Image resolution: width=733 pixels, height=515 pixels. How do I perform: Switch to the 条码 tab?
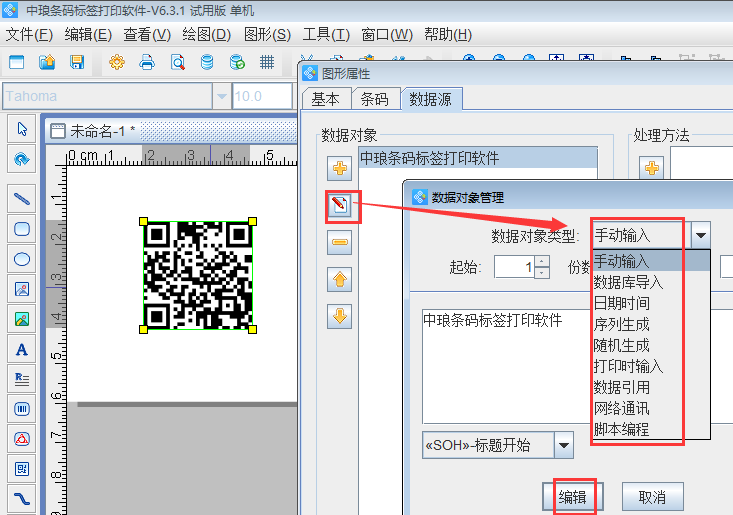tap(374, 99)
